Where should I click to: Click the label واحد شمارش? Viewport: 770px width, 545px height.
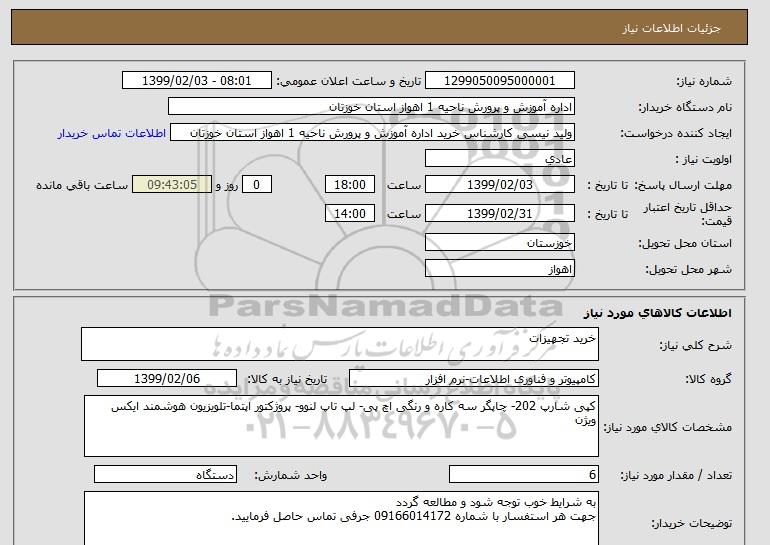coord(291,475)
